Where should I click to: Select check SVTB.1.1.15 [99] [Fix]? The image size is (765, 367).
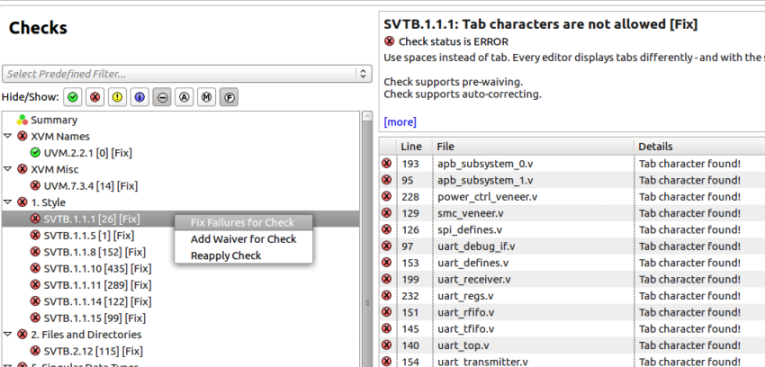click(x=95, y=318)
